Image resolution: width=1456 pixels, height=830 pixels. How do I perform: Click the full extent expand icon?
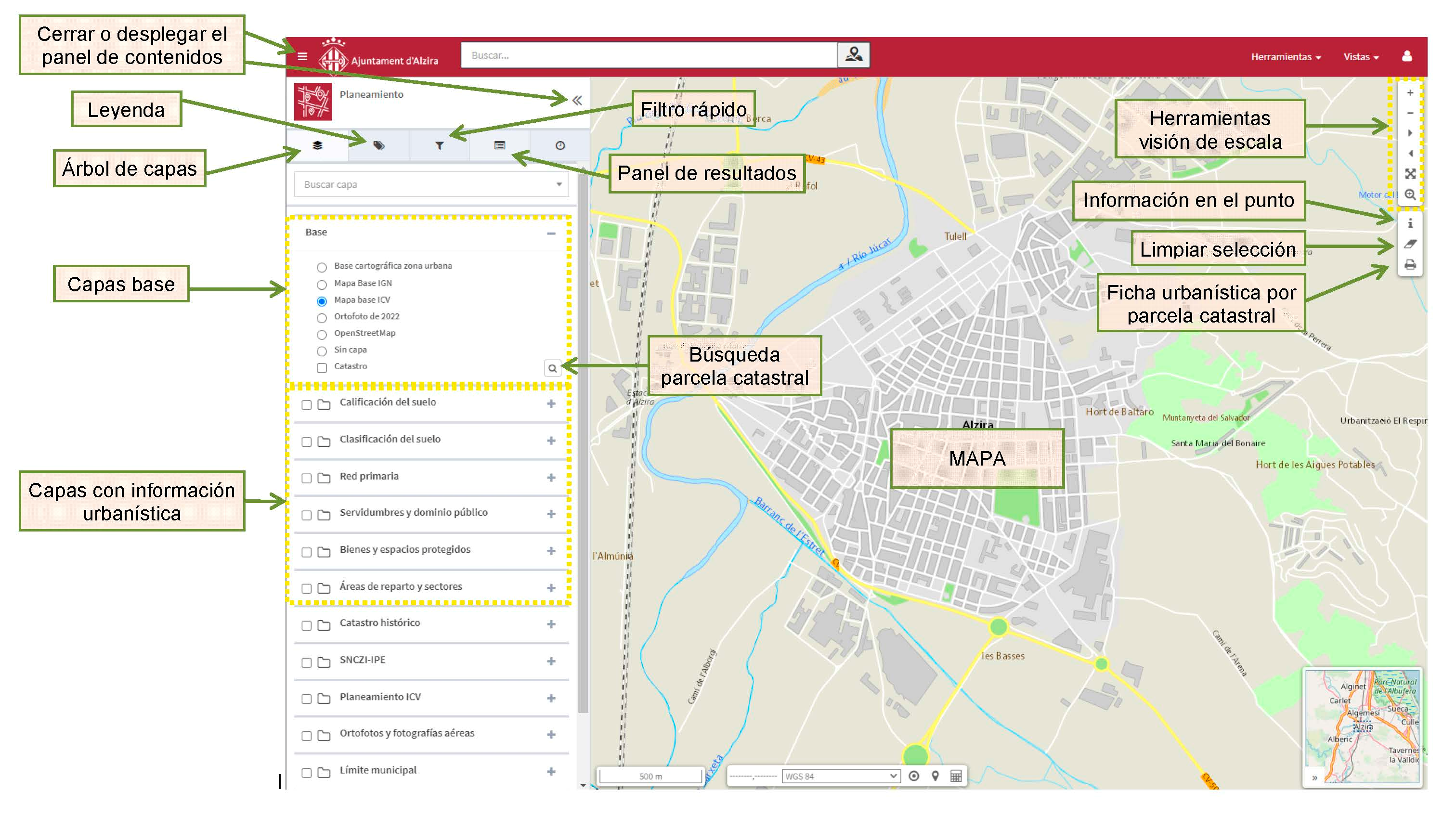pyautogui.click(x=1410, y=174)
